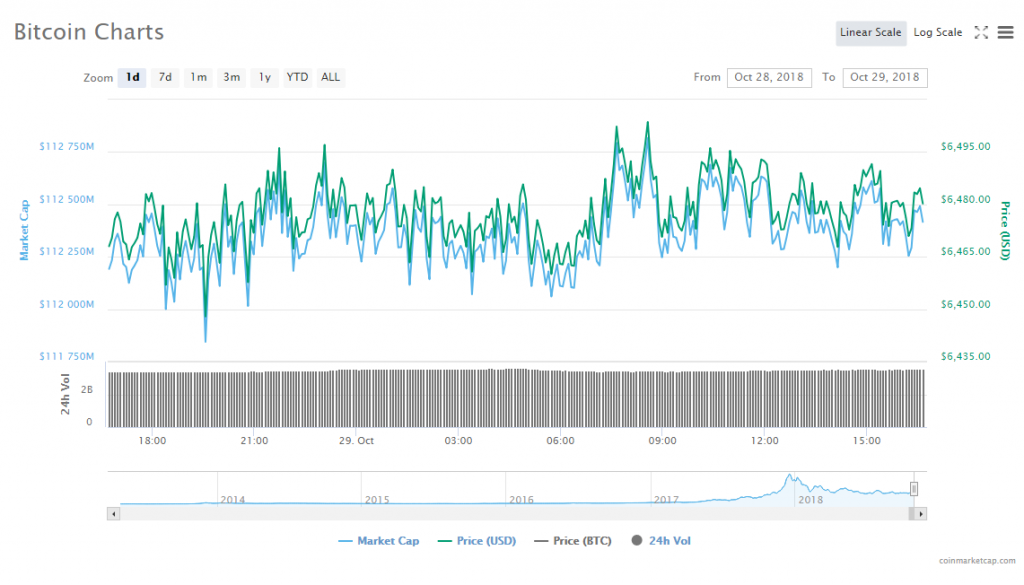Show ALL historical data
The width and height of the screenshot is (1024, 585).
(330, 78)
